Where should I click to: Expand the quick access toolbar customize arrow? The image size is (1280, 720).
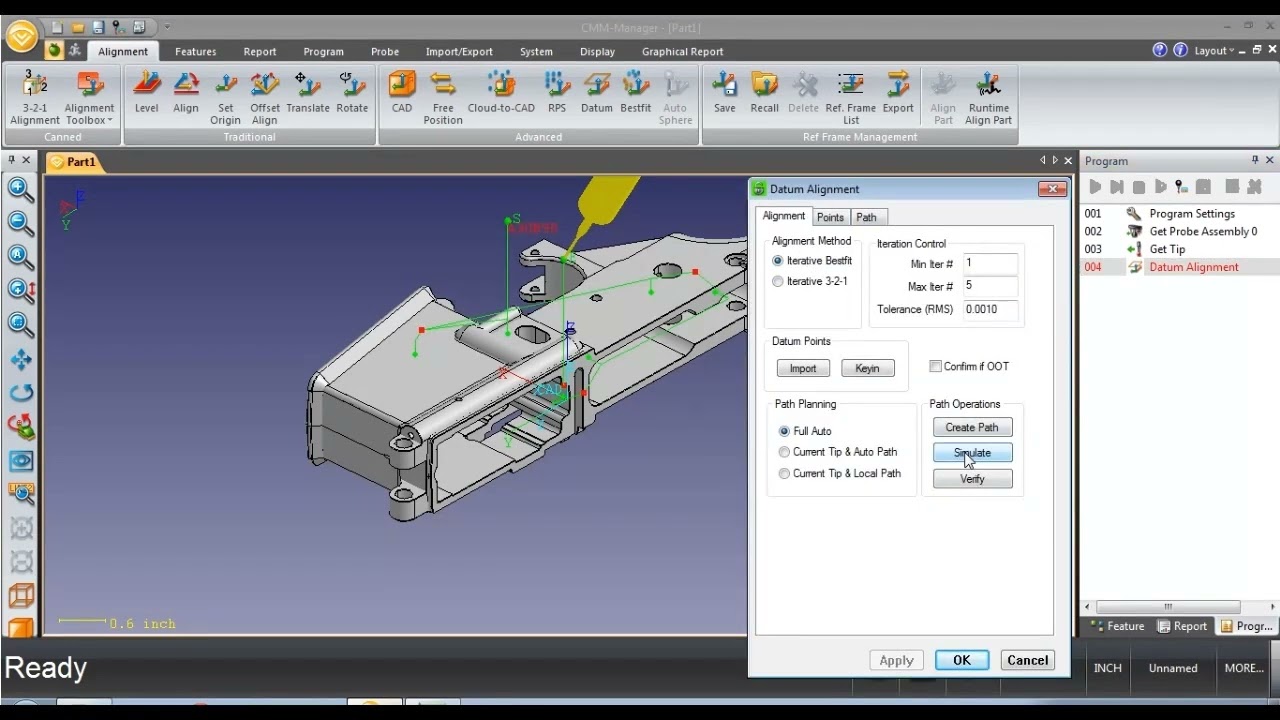click(x=167, y=27)
